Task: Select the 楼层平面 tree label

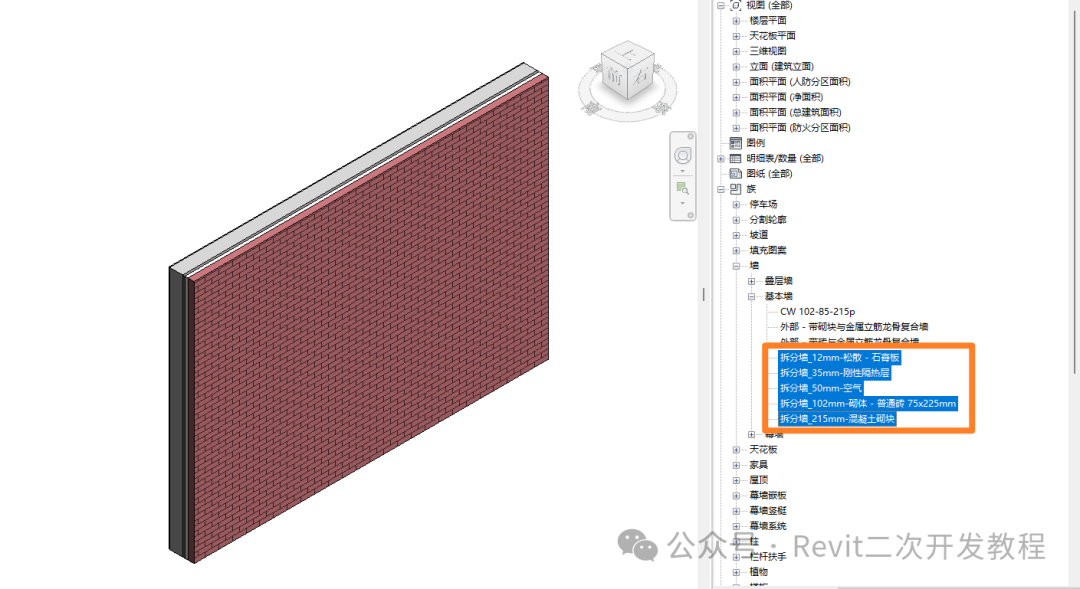Action: coord(767,21)
